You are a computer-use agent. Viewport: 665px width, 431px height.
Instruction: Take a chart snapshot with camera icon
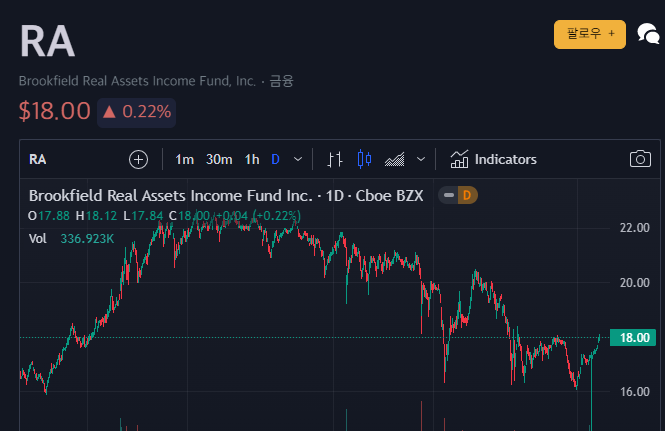click(x=640, y=159)
